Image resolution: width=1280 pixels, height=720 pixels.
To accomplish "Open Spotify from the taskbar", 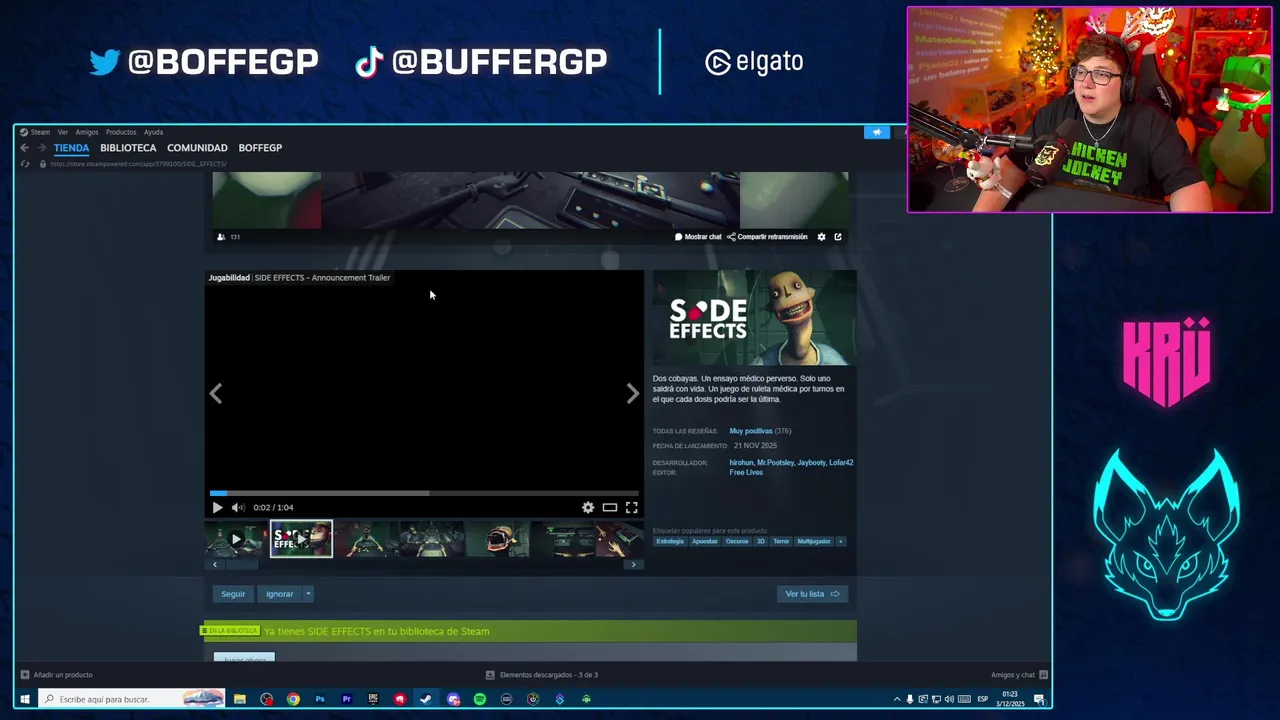I will coord(480,699).
